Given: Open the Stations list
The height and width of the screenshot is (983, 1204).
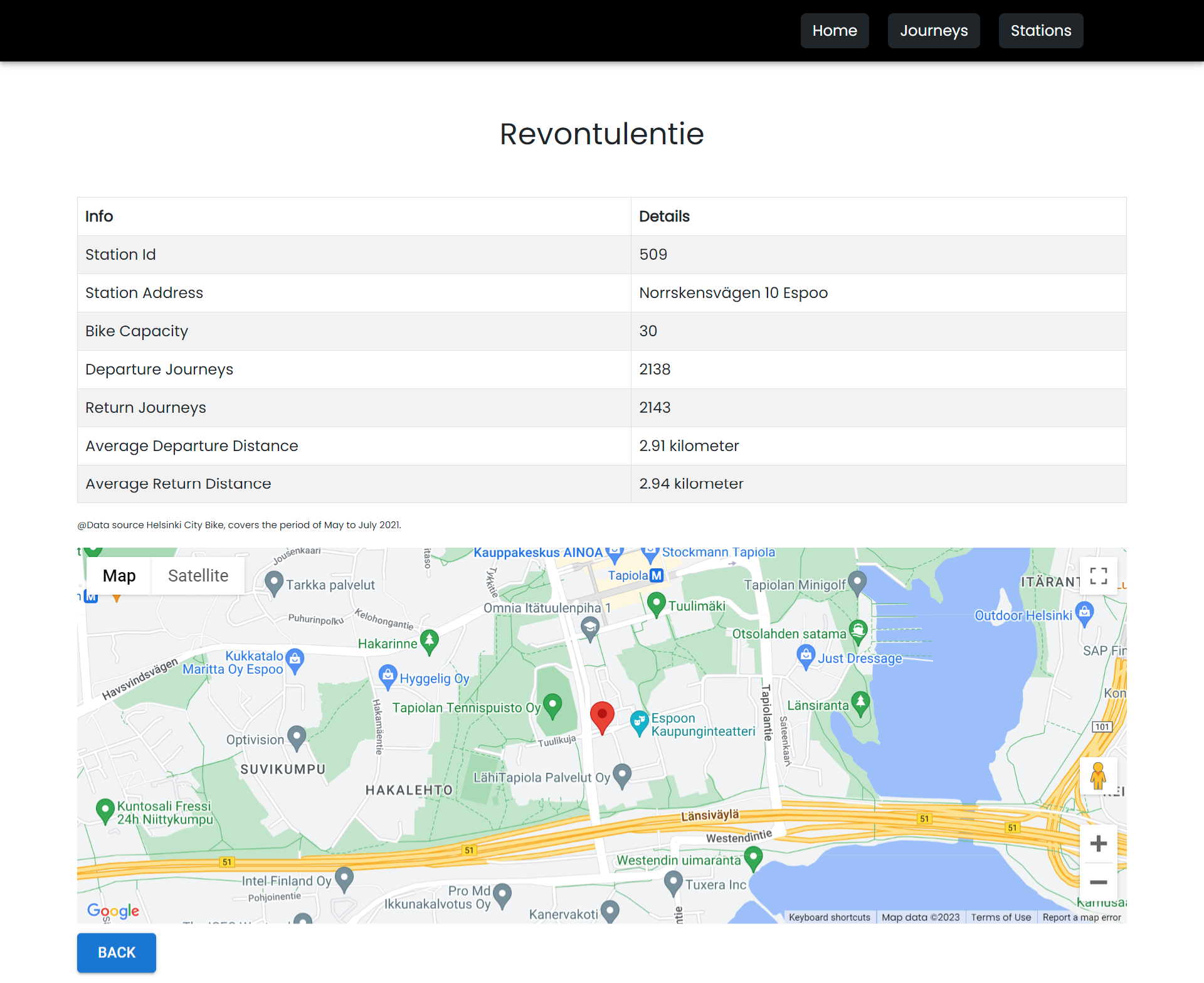Looking at the screenshot, I should point(1040,31).
